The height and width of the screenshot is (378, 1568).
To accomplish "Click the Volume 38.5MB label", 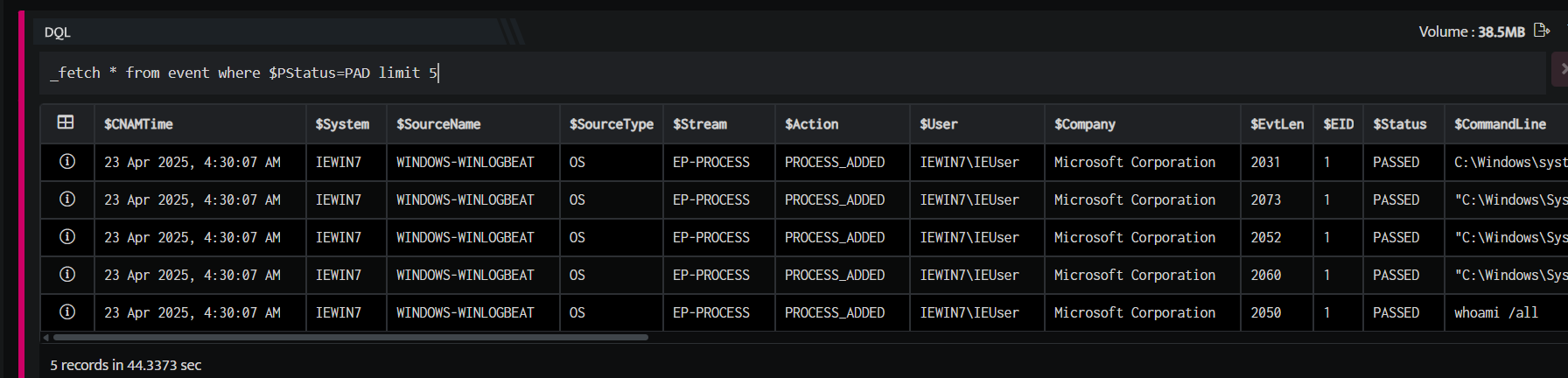I will 1472,31.
